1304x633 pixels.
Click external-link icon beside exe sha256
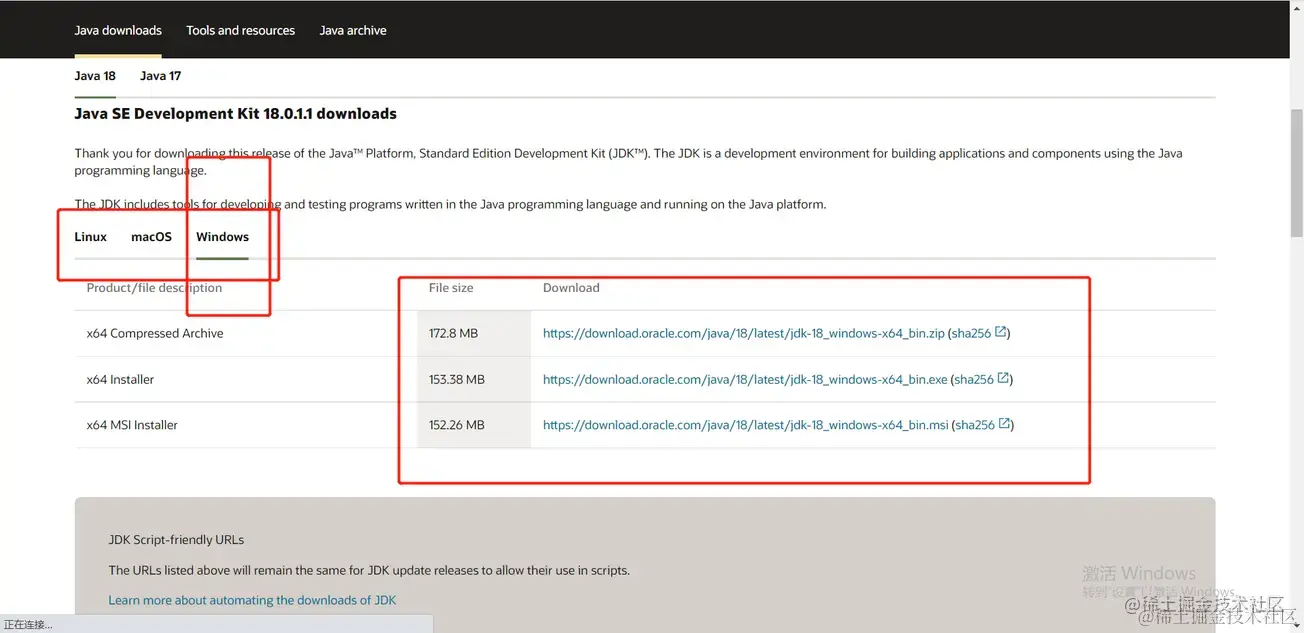coord(1004,378)
